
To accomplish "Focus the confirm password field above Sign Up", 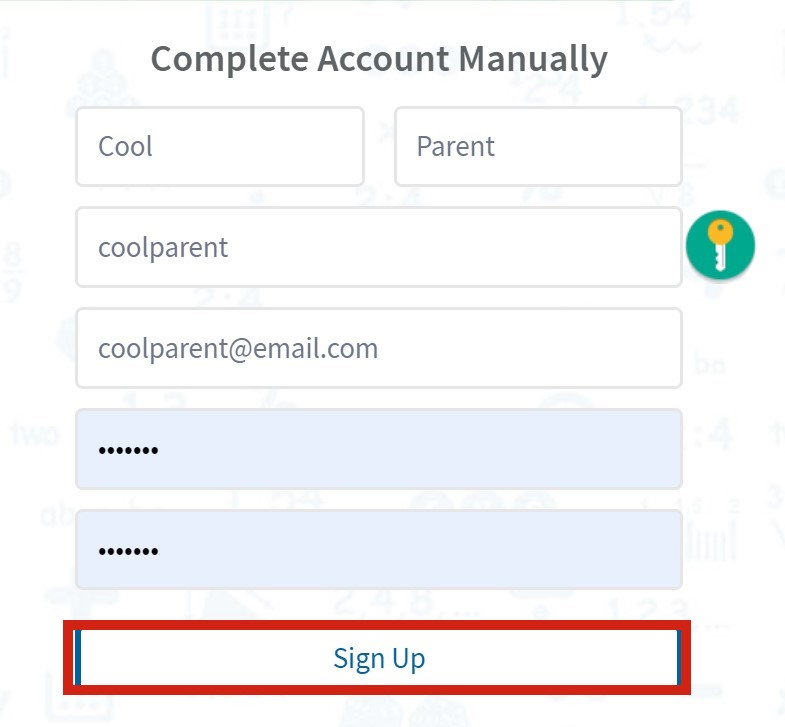I will tap(378, 550).
